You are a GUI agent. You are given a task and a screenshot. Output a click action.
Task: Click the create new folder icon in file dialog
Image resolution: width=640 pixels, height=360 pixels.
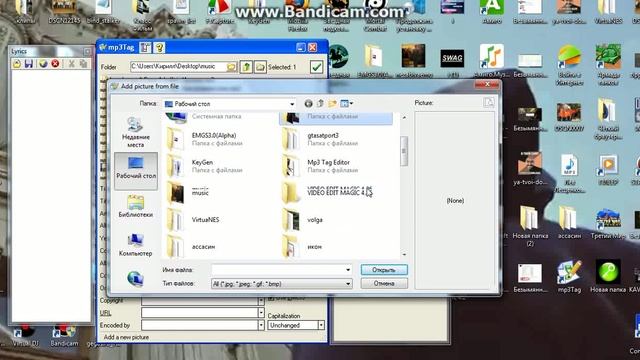[333, 104]
